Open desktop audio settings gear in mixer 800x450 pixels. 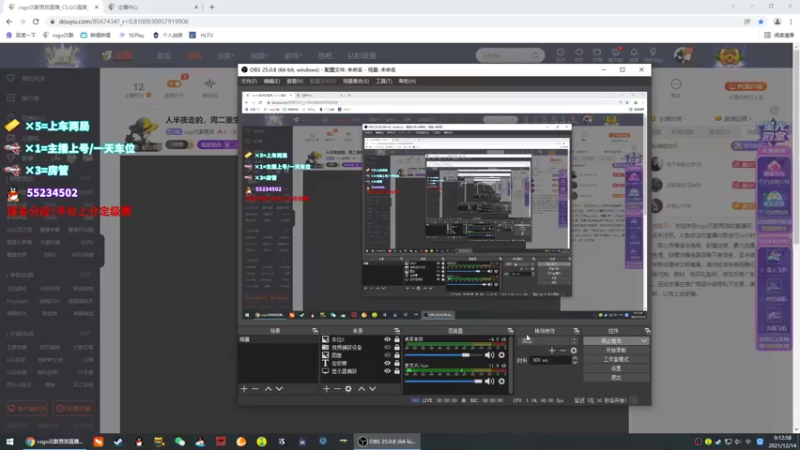[x=502, y=355]
